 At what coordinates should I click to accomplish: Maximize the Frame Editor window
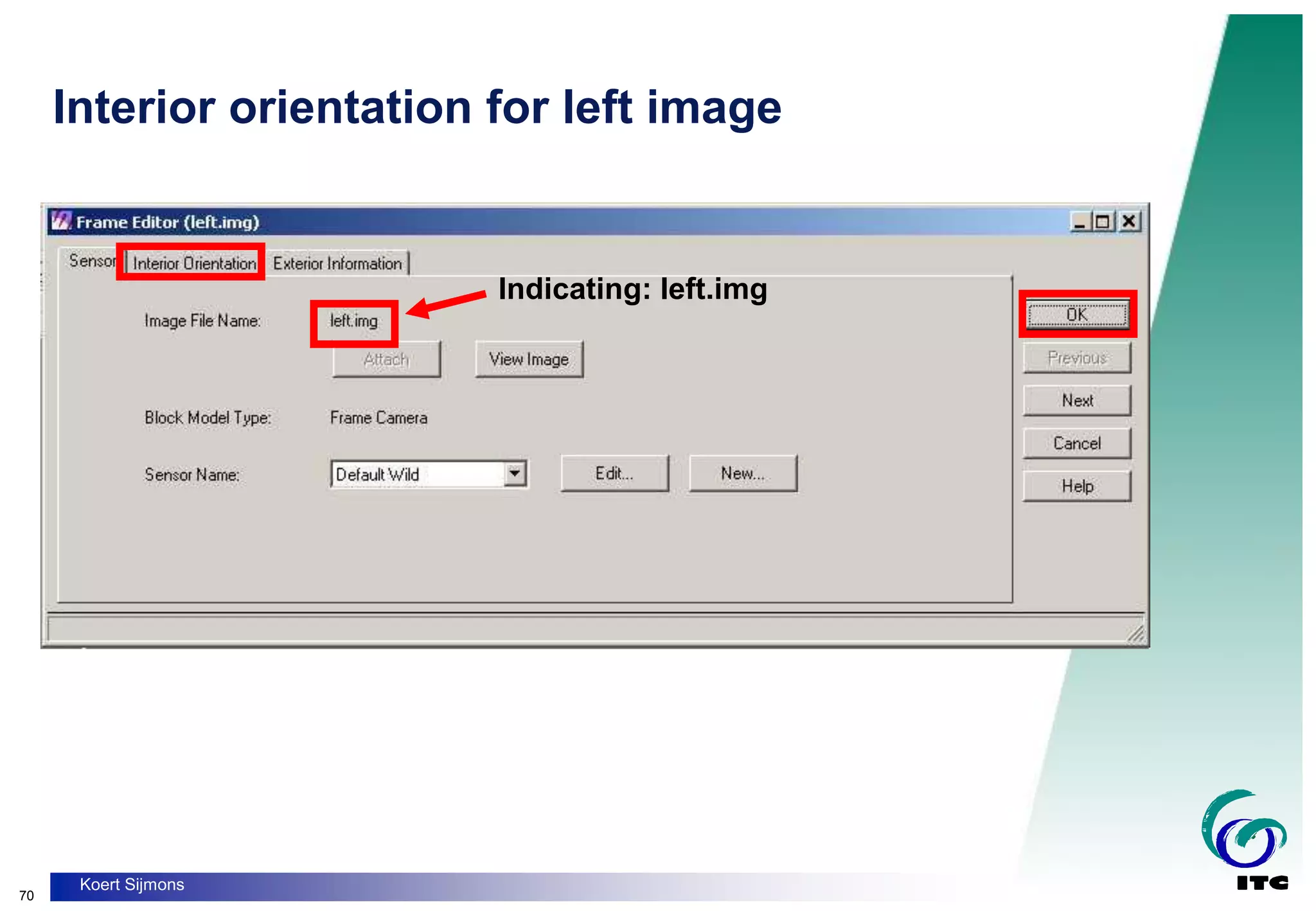pyautogui.click(x=1103, y=222)
